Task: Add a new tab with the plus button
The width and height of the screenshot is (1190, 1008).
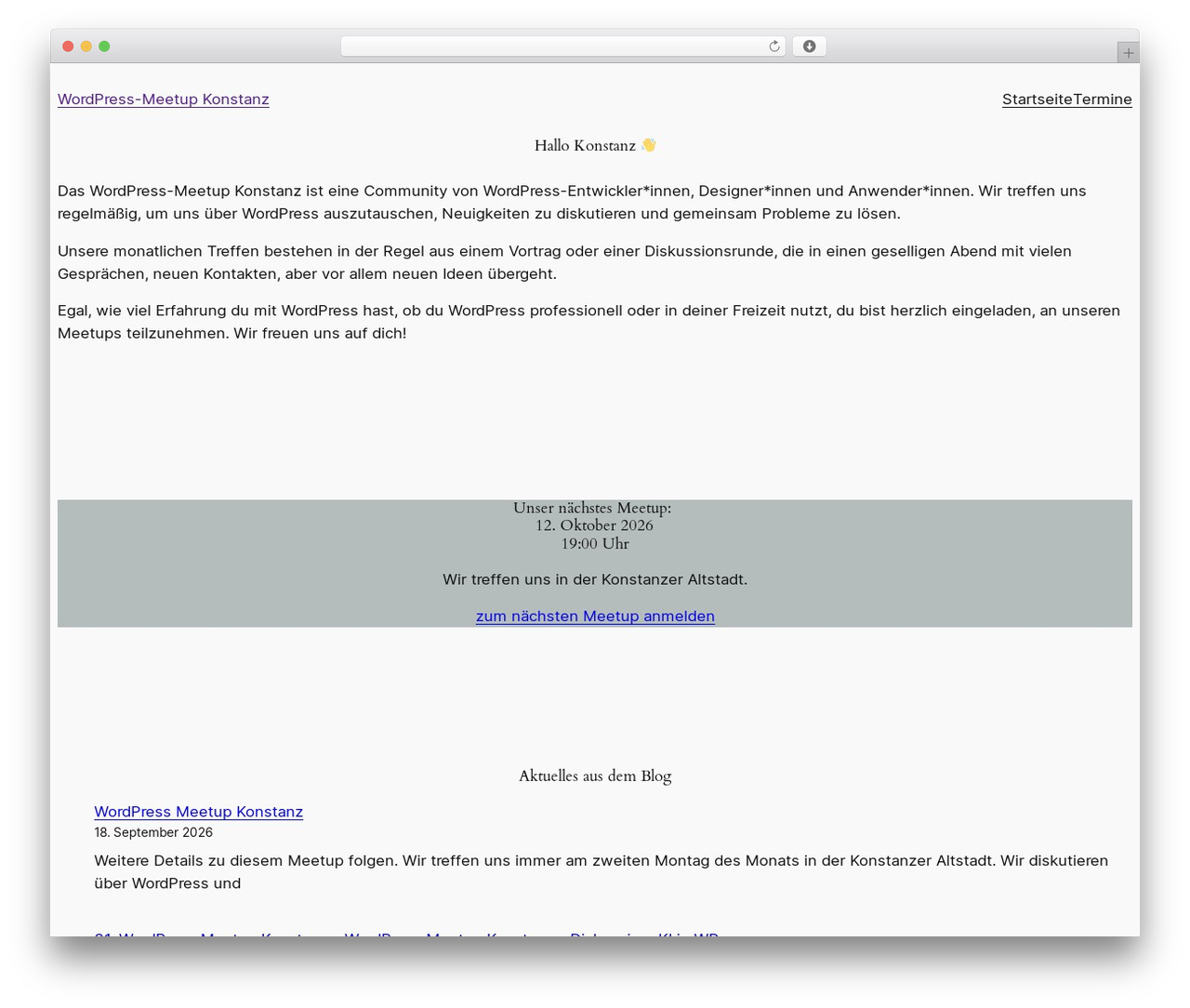Action: 1128,53
